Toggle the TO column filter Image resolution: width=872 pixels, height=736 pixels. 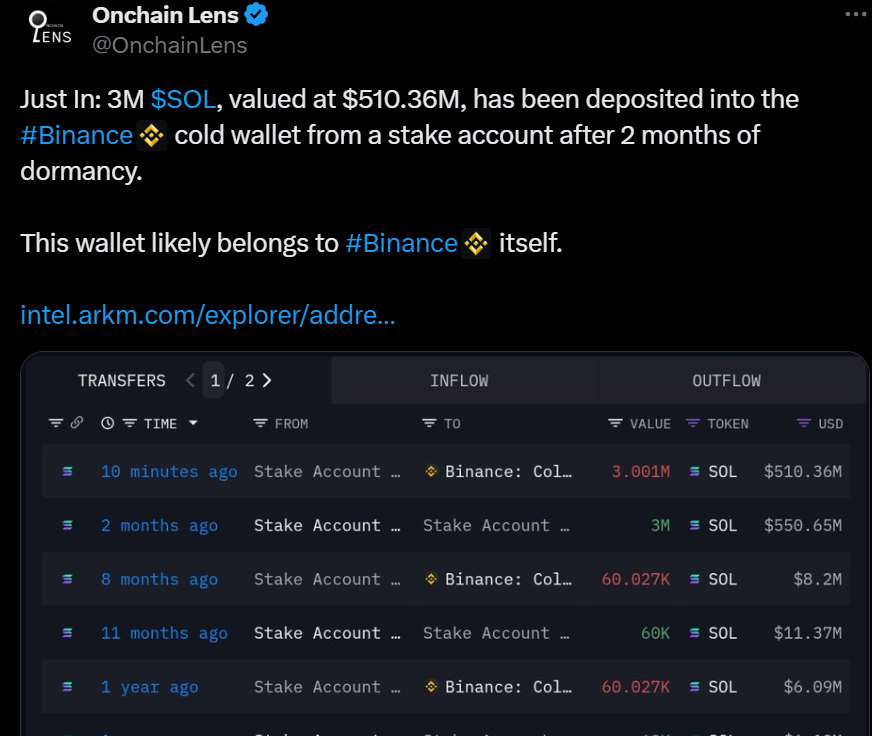[x=429, y=423]
